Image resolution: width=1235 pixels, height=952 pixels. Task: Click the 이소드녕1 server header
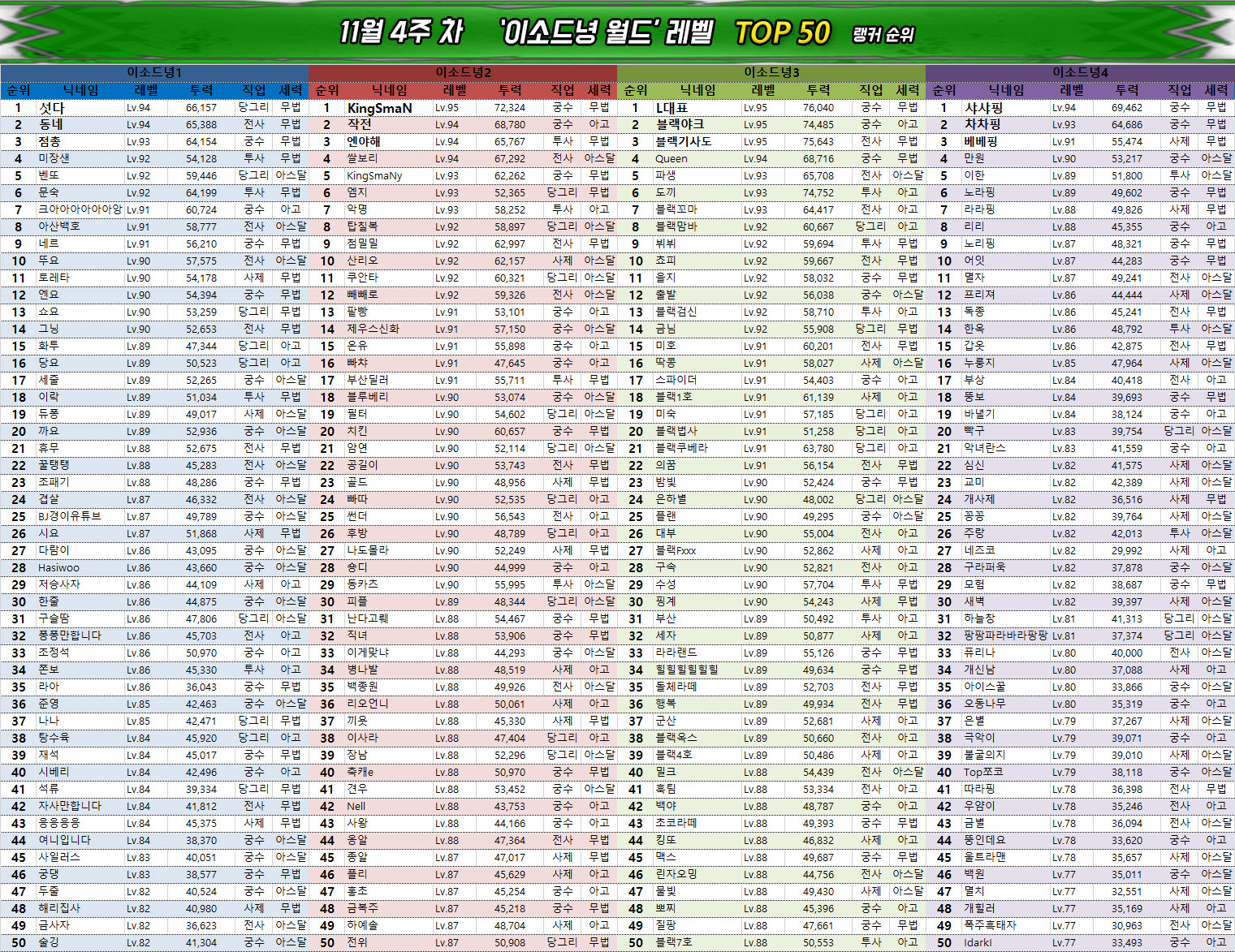154,72
